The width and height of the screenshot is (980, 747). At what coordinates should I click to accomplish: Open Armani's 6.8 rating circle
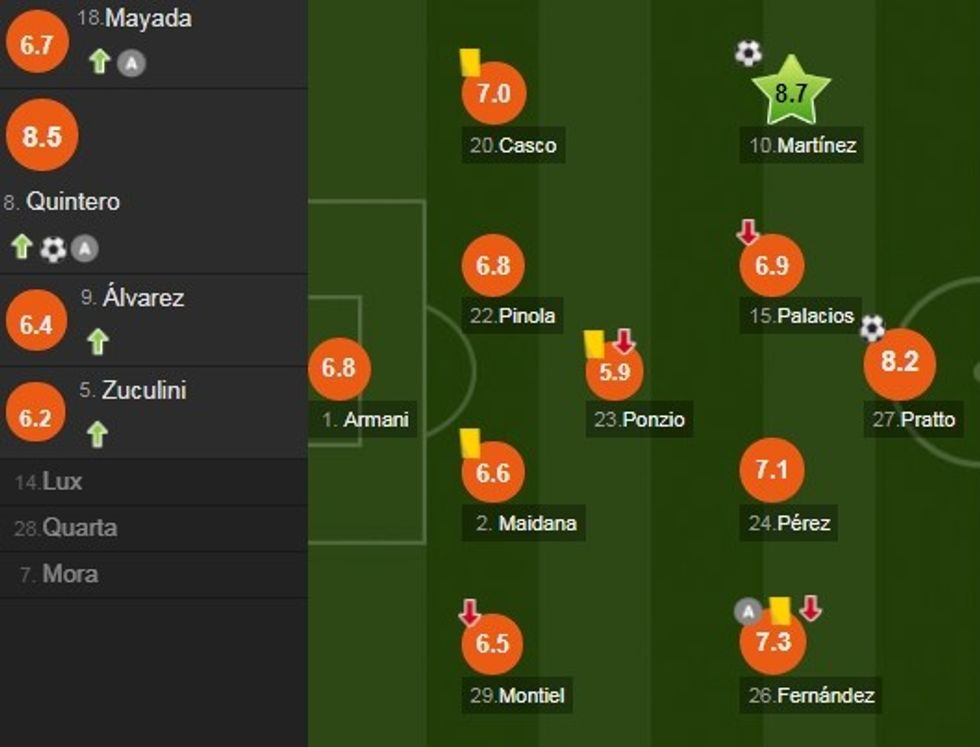pyautogui.click(x=339, y=367)
